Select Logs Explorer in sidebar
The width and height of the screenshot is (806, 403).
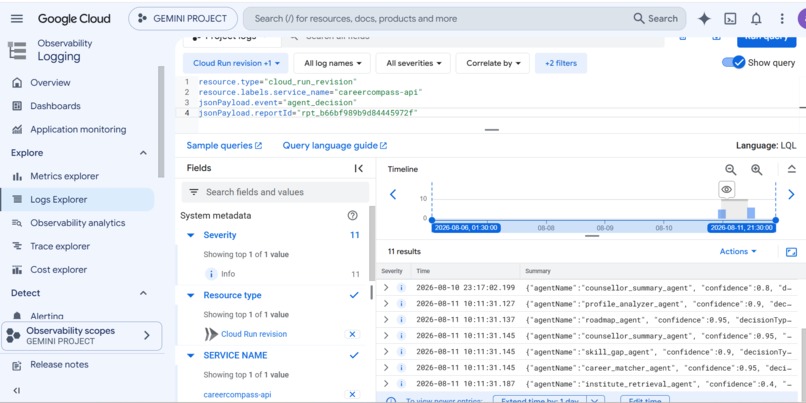point(77,199)
